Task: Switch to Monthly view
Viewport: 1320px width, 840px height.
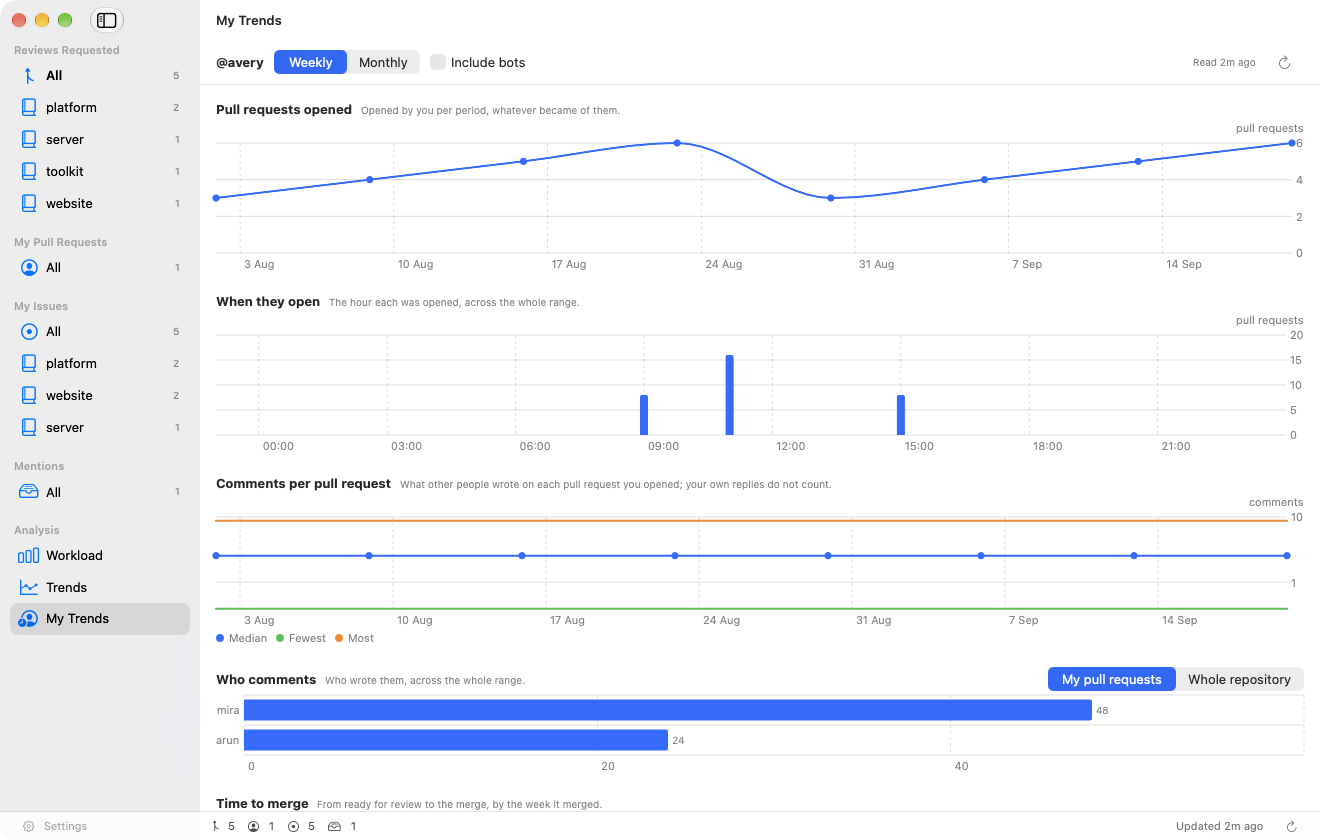Action: pyautogui.click(x=383, y=62)
